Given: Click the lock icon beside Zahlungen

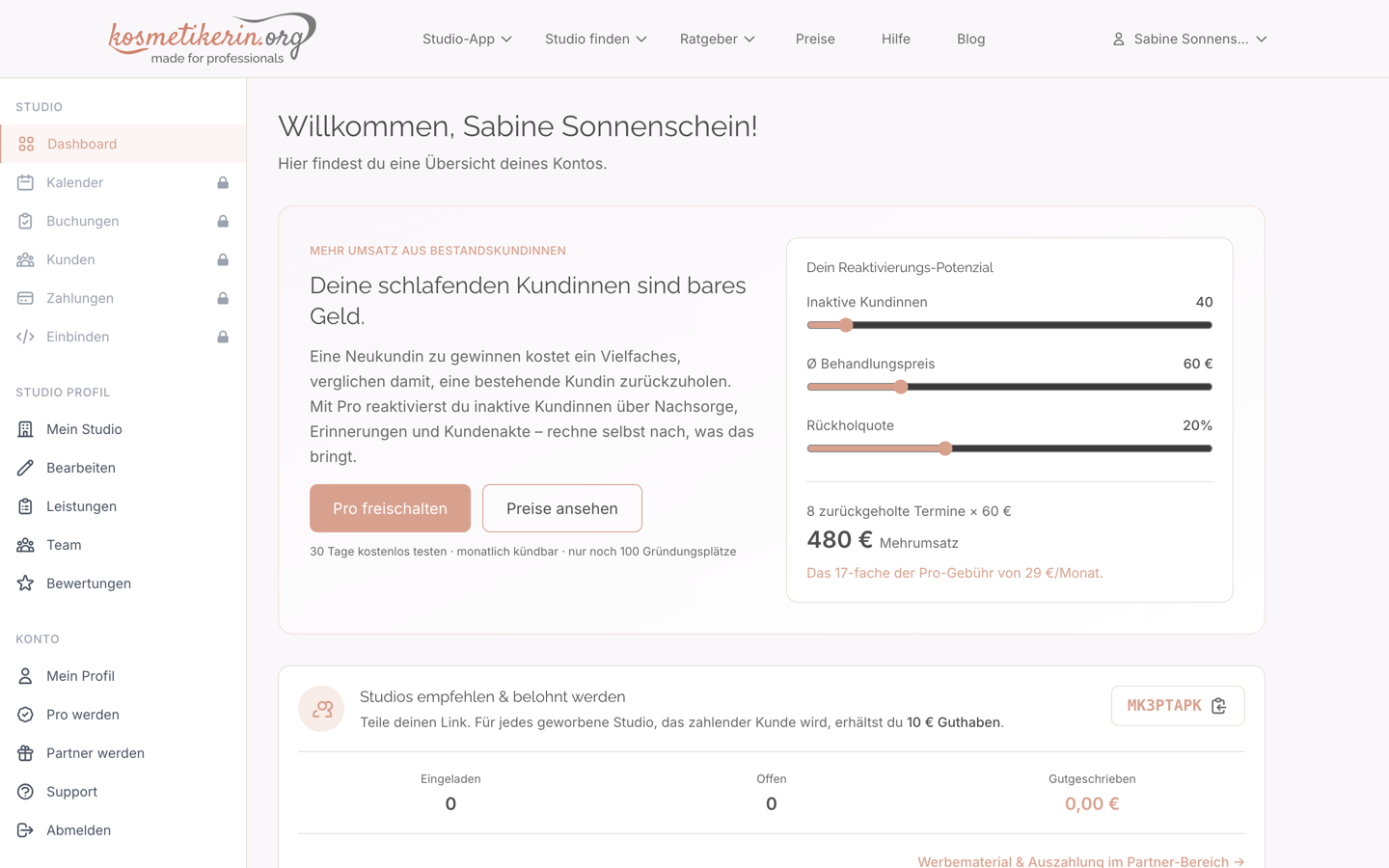Looking at the screenshot, I should 223,298.
